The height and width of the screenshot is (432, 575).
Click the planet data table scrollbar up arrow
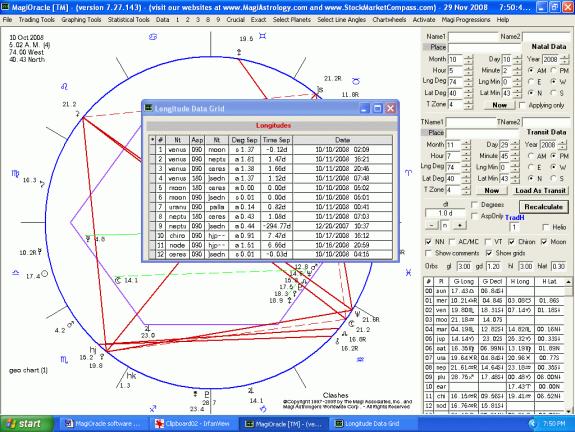[568, 281]
